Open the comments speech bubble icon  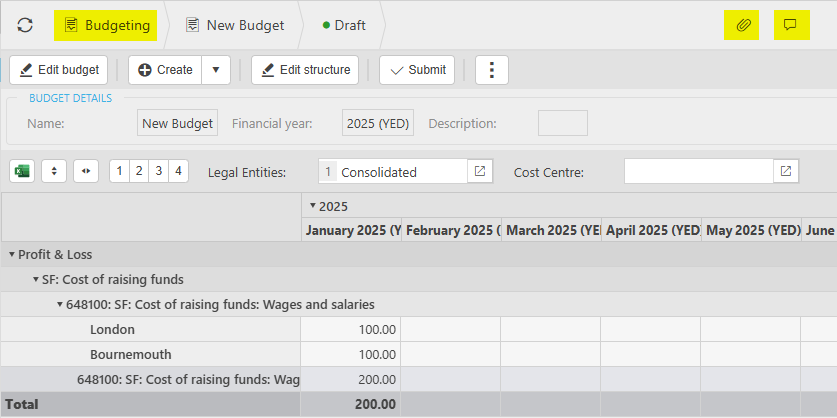click(x=791, y=25)
